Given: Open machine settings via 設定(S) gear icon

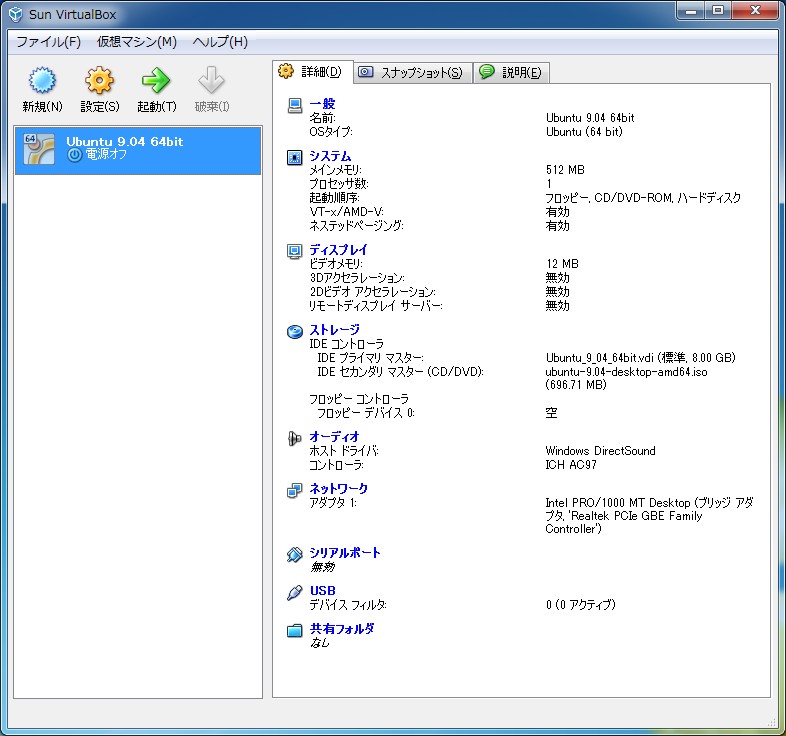Looking at the screenshot, I should click(x=99, y=80).
